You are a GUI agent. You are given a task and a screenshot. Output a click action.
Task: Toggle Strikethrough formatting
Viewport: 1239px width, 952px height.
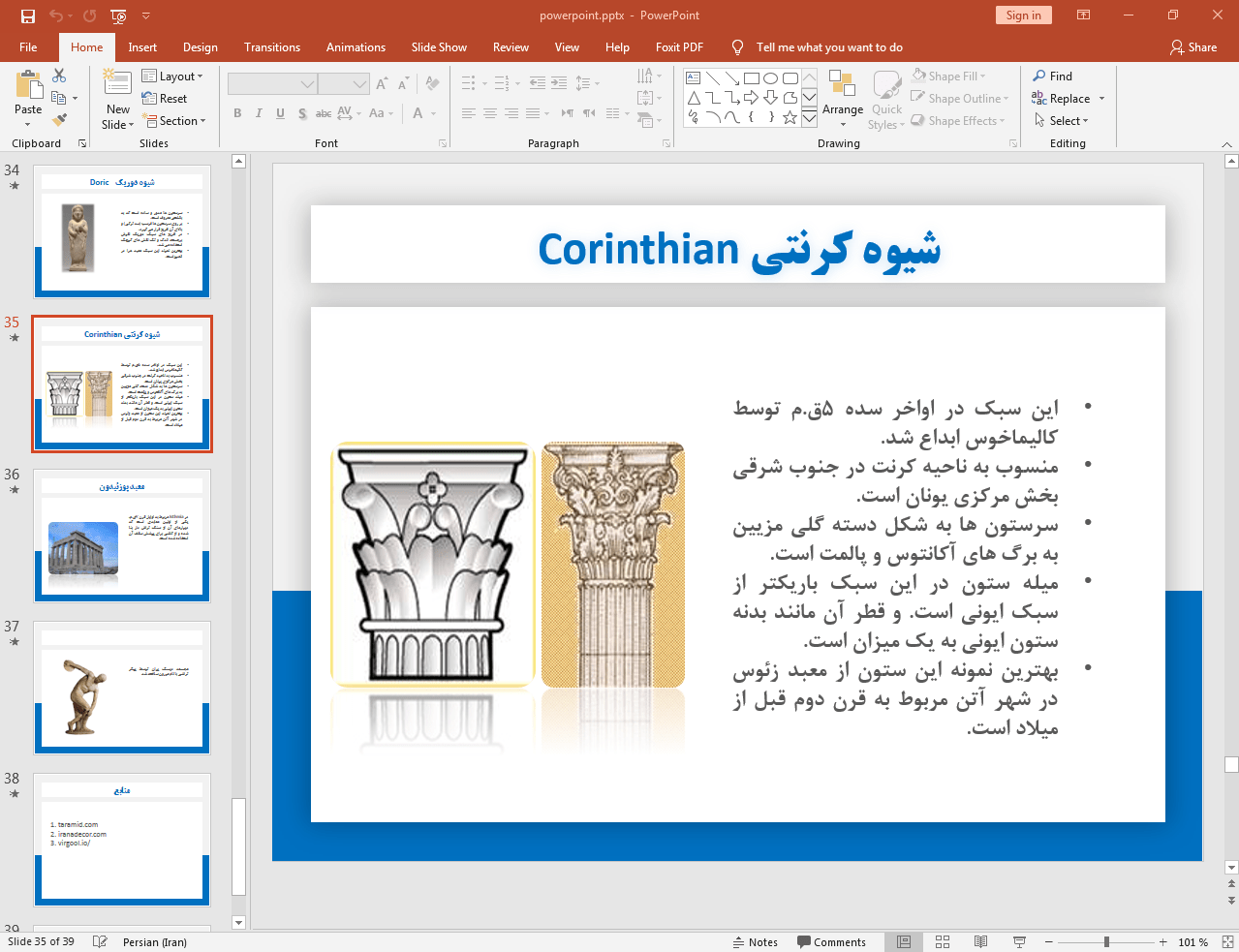click(x=324, y=113)
